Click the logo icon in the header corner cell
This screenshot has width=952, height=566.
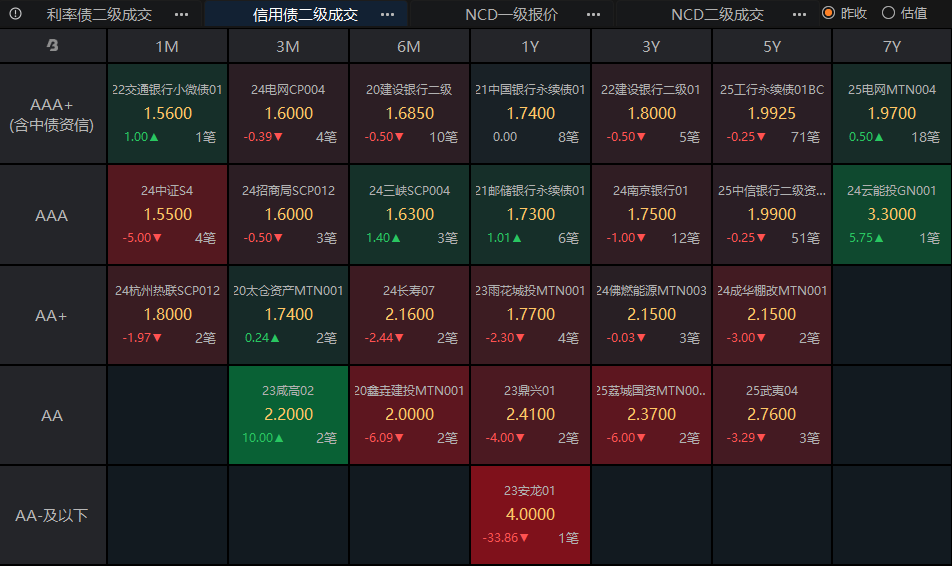point(53,45)
